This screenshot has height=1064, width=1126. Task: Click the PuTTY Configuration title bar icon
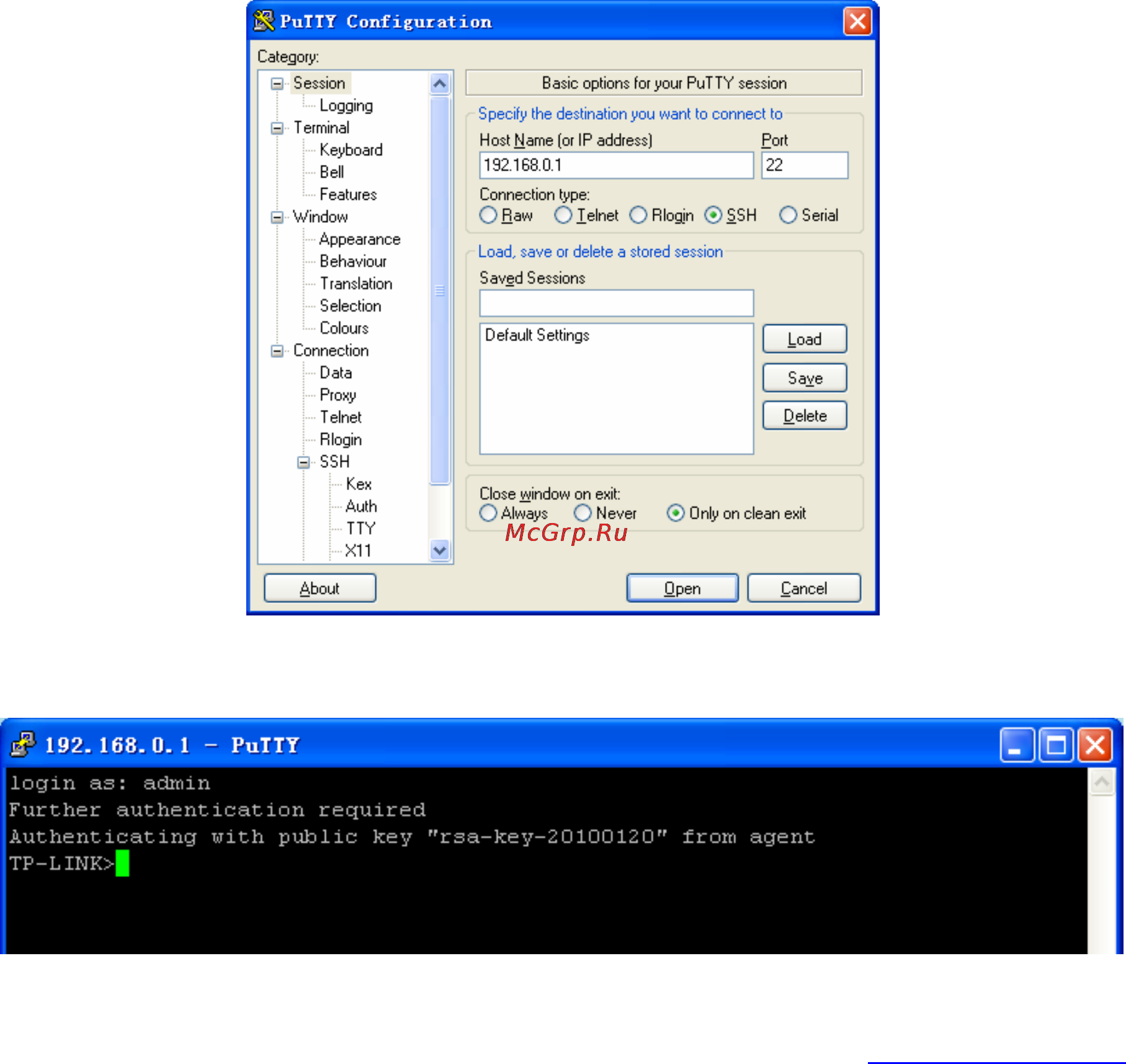(264, 20)
